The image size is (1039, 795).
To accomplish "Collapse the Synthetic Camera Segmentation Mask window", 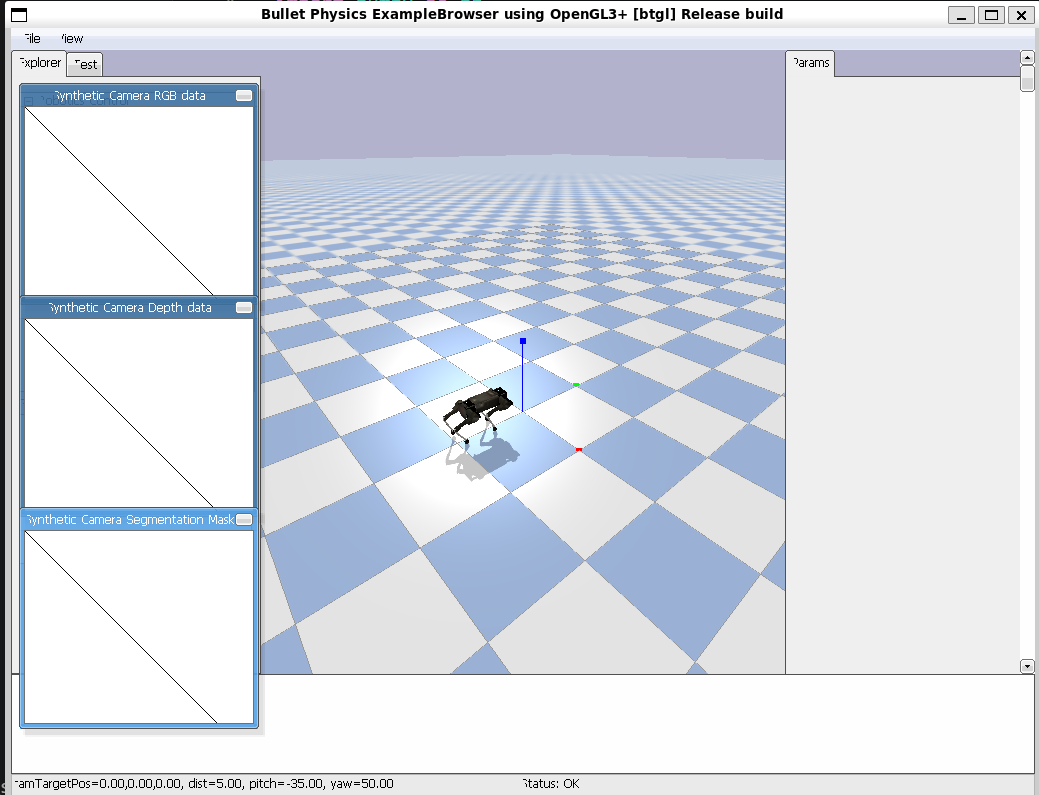I will click(x=244, y=519).
